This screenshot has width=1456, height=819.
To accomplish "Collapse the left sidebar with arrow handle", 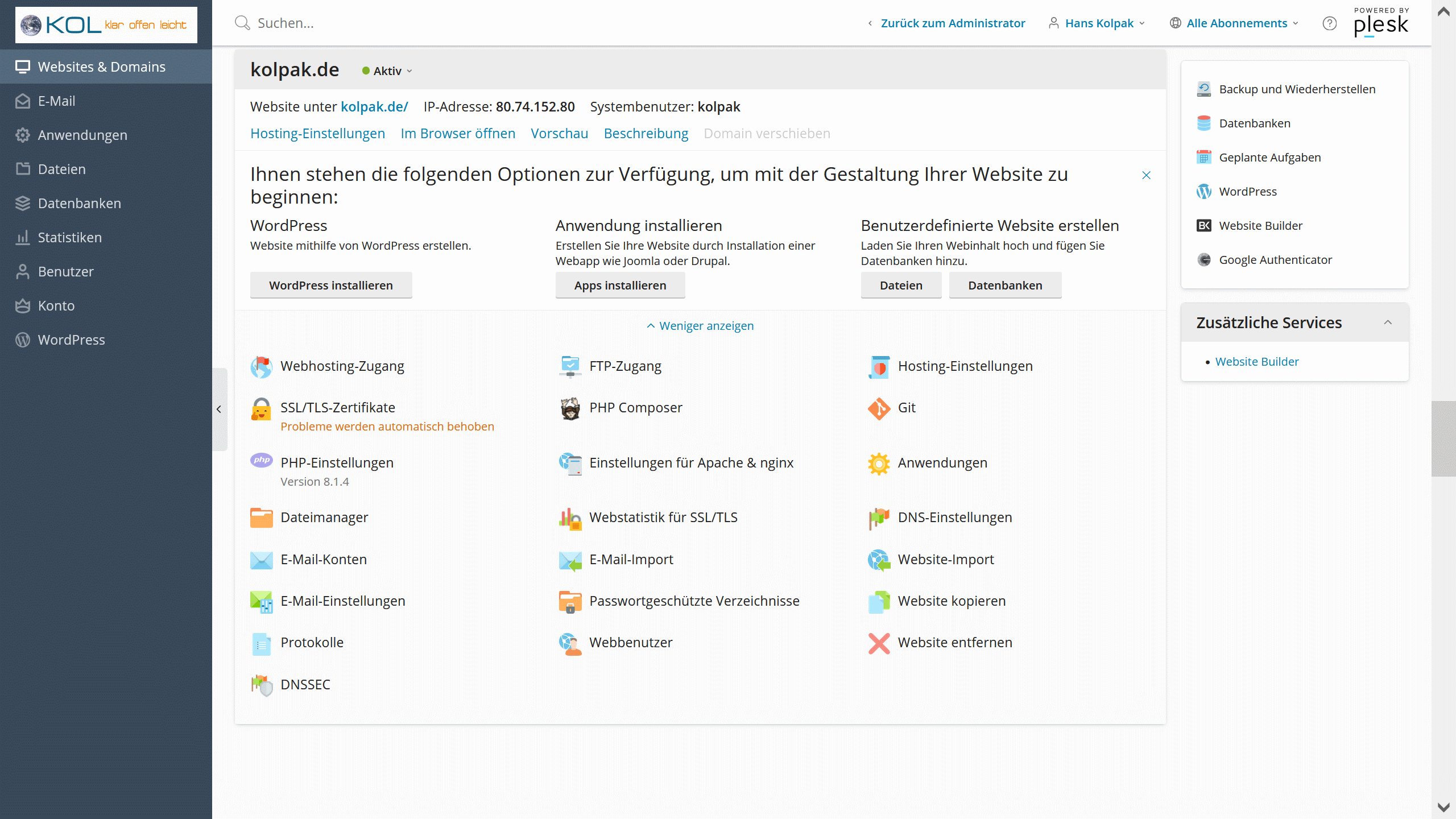I will (219, 409).
